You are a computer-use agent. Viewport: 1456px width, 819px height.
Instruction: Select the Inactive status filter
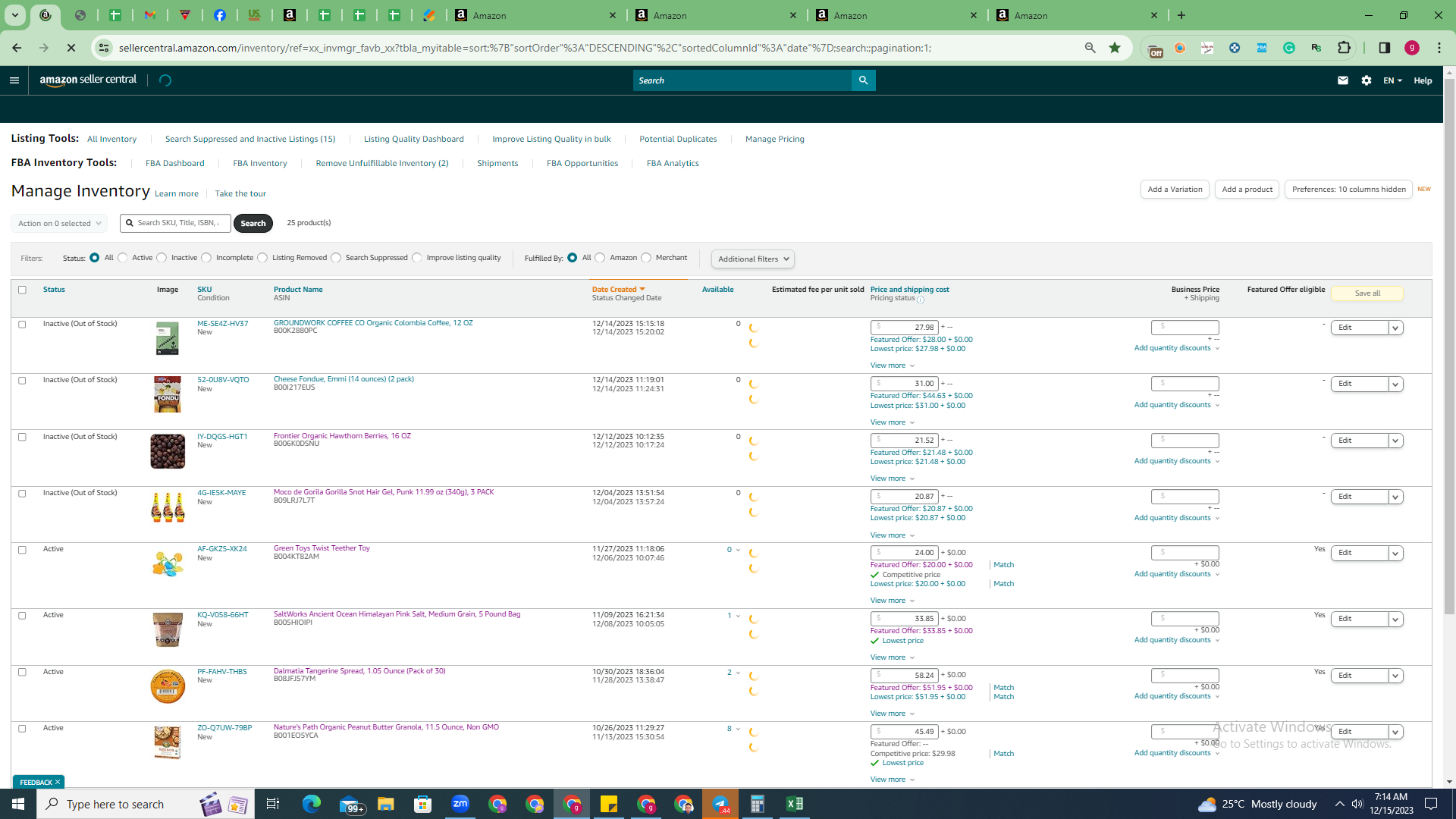(162, 258)
